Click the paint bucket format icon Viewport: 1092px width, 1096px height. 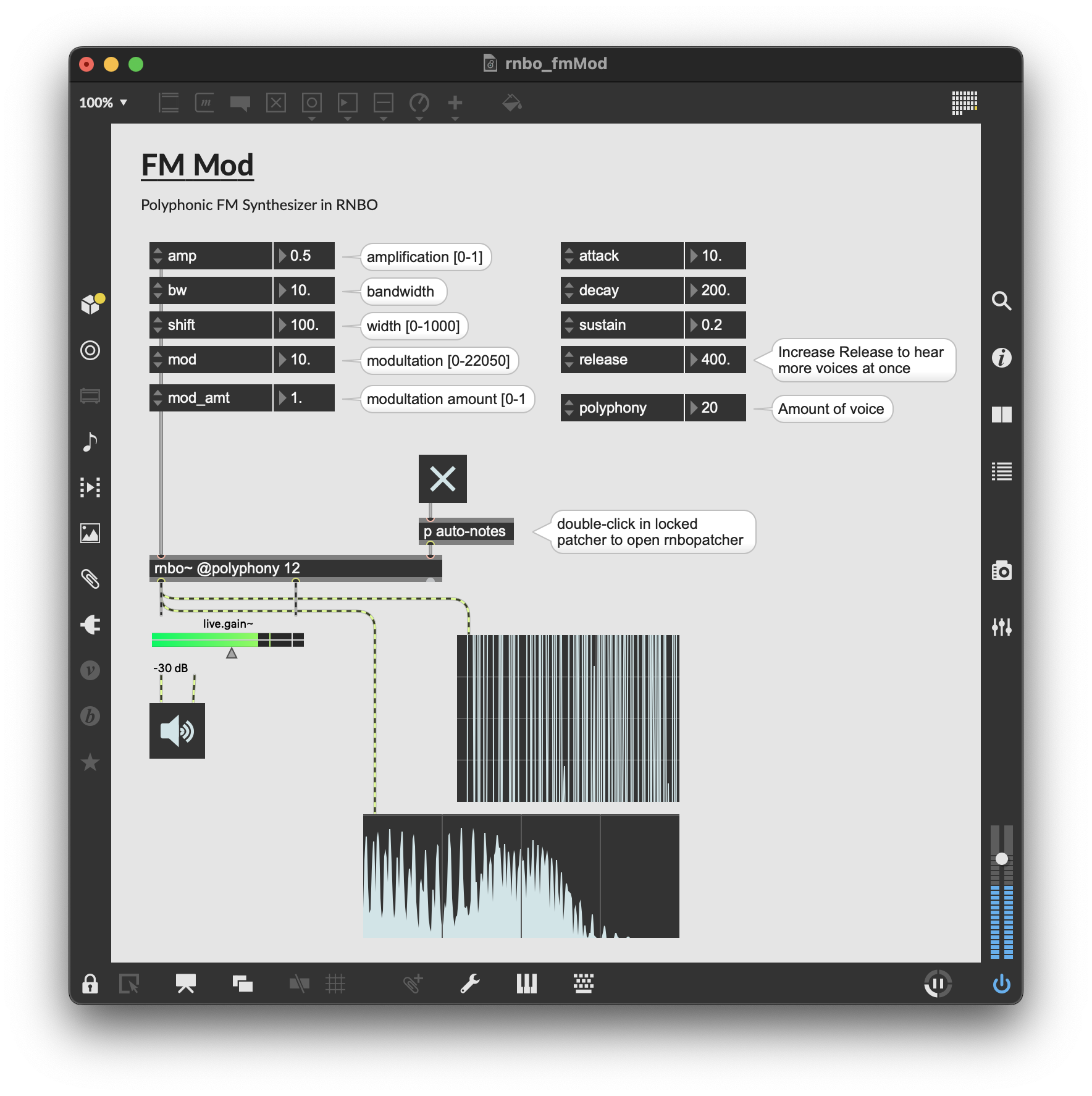511,103
